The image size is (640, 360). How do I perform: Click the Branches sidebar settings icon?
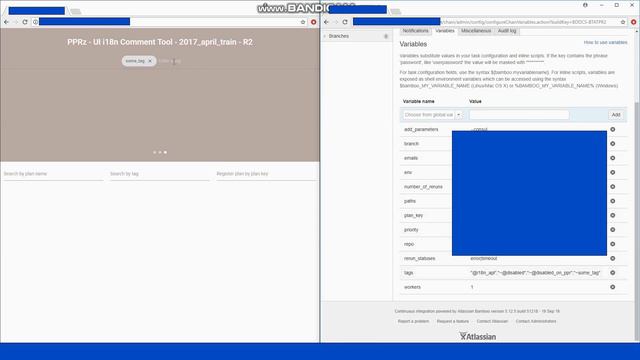[x=386, y=36]
